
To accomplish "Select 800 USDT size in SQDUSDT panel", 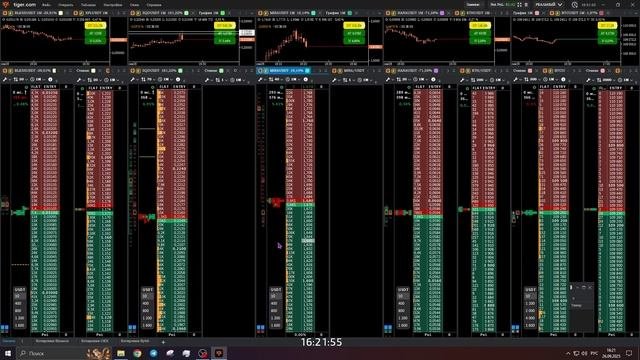I will [x=147, y=311].
